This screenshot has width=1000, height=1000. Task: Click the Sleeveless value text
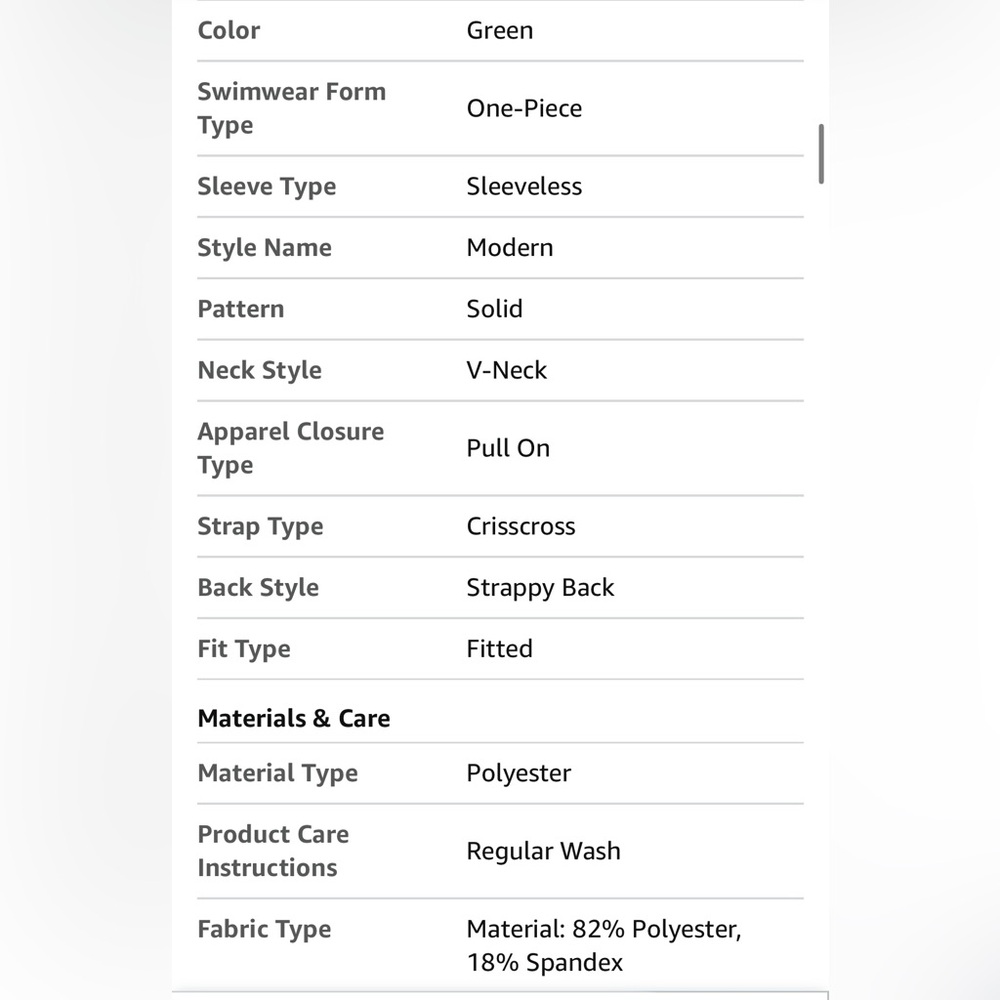click(524, 186)
